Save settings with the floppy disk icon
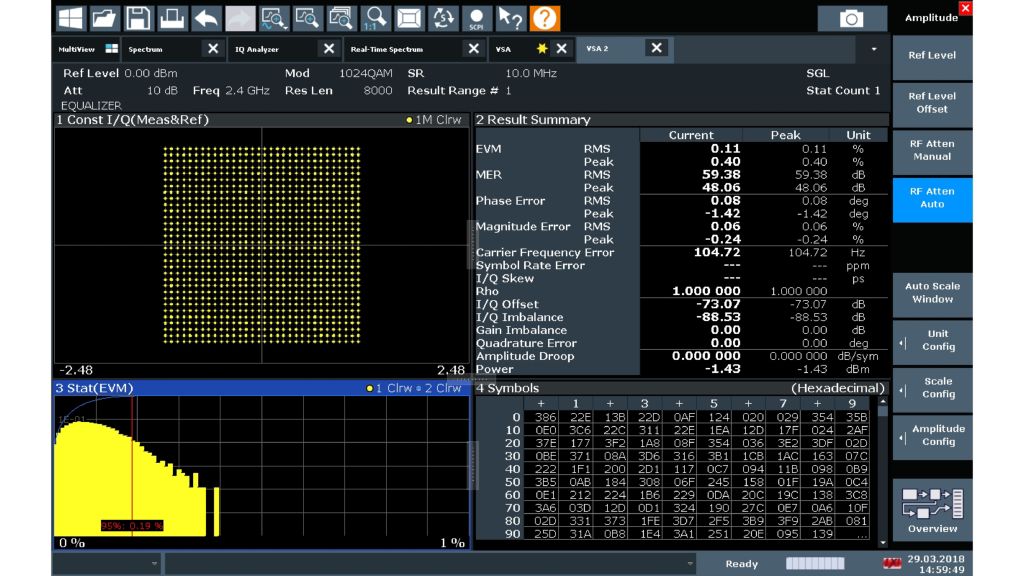Image resolution: width=1024 pixels, height=576 pixels. (x=138, y=18)
